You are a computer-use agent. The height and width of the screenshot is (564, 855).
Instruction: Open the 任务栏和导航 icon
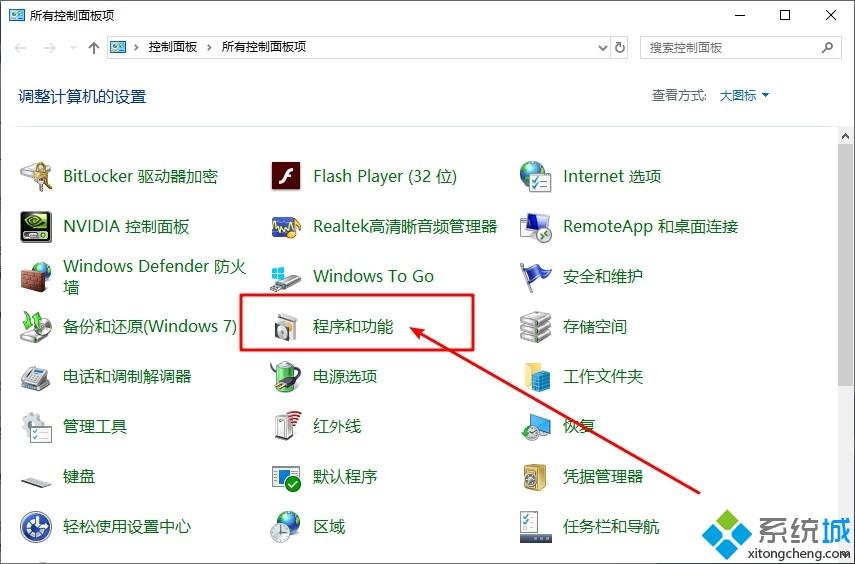click(x=535, y=527)
